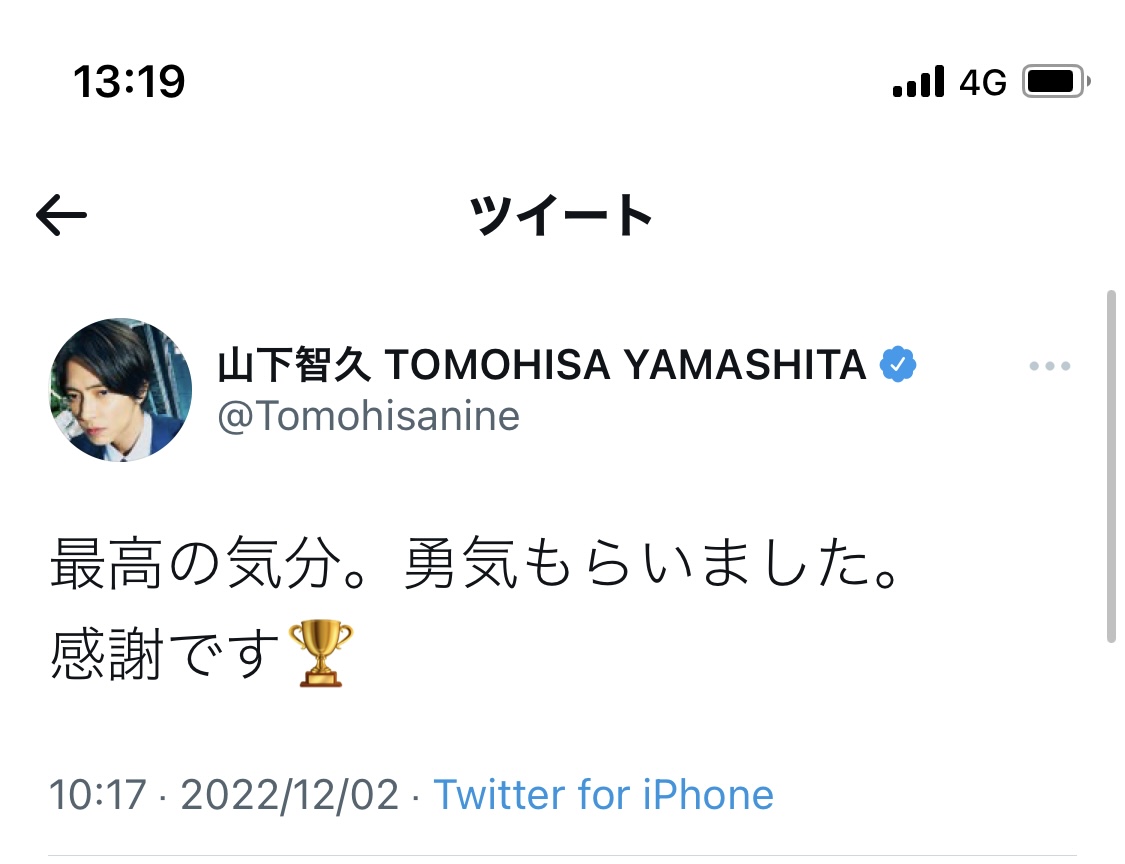
Task: Click the TOMOHISA YAMASHITA name text
Action: (x=625, y=367)
